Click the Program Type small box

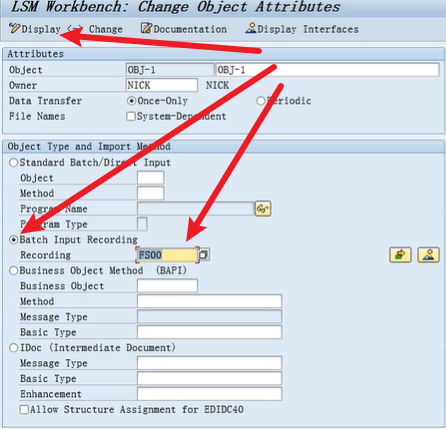(142, 224)
